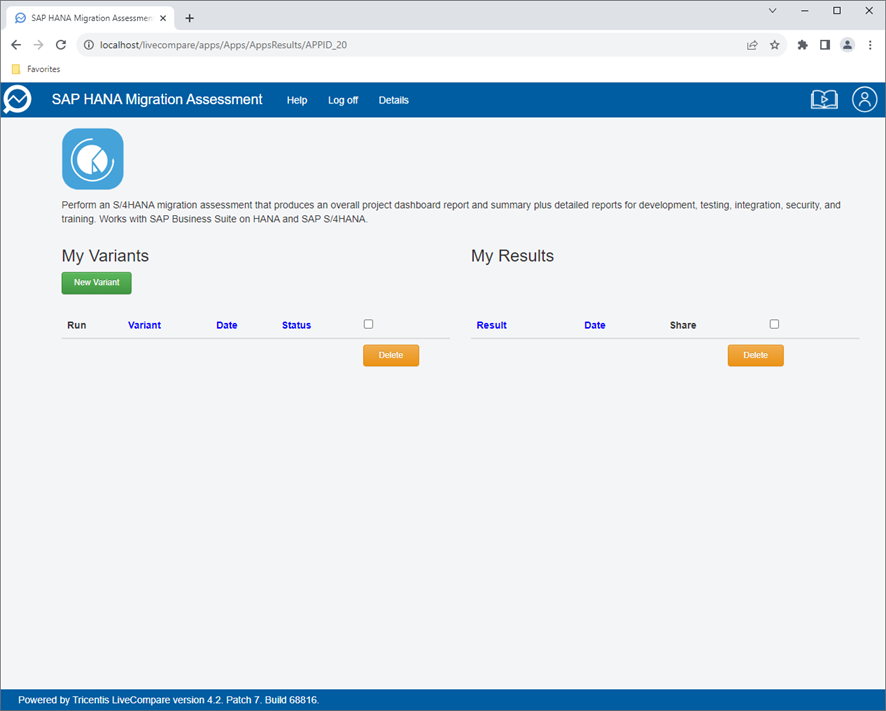Open the Details menu item
The width and height of the screenshot is (886, 711).
pos(393,100)
